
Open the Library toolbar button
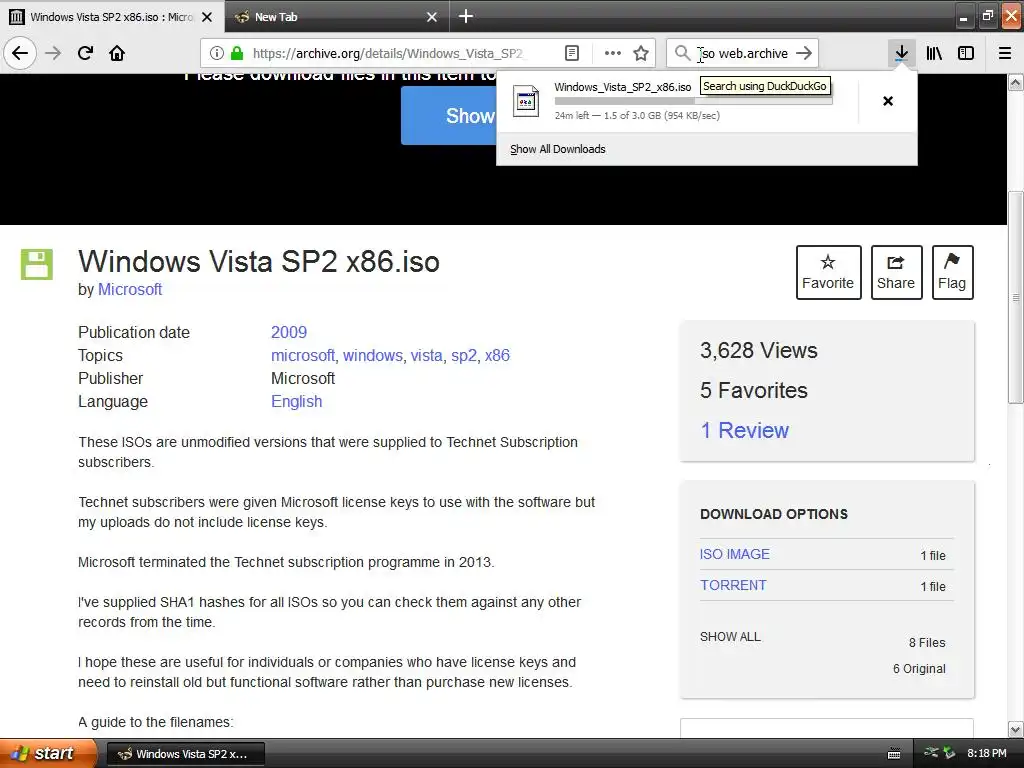[x=934, y=53]
